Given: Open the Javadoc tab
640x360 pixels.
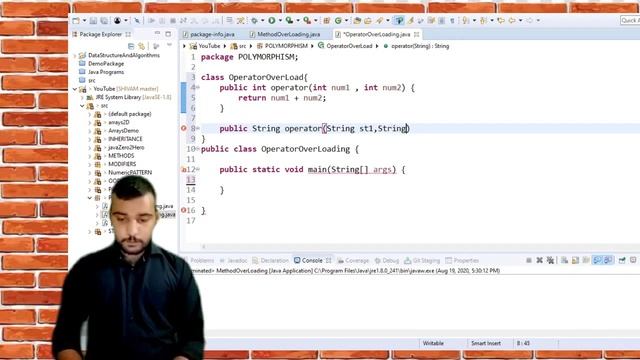Looking at the screenshot, I should click(x=233, y=260).
